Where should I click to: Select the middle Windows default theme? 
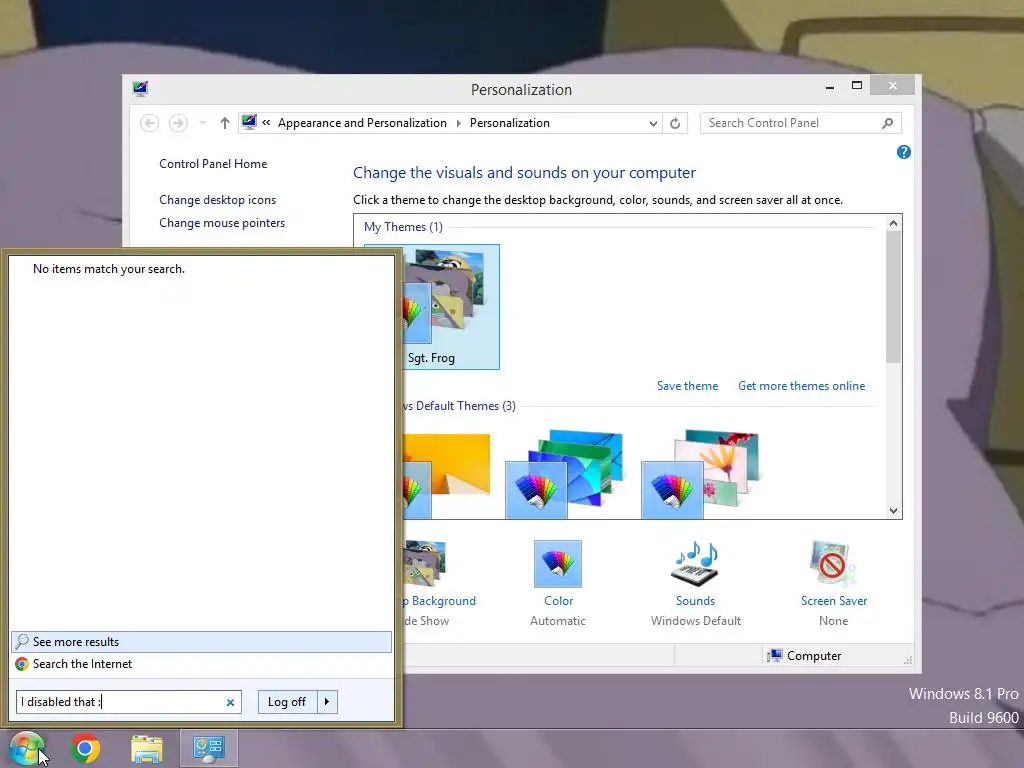pyautogui.click(x=564, y=475)
